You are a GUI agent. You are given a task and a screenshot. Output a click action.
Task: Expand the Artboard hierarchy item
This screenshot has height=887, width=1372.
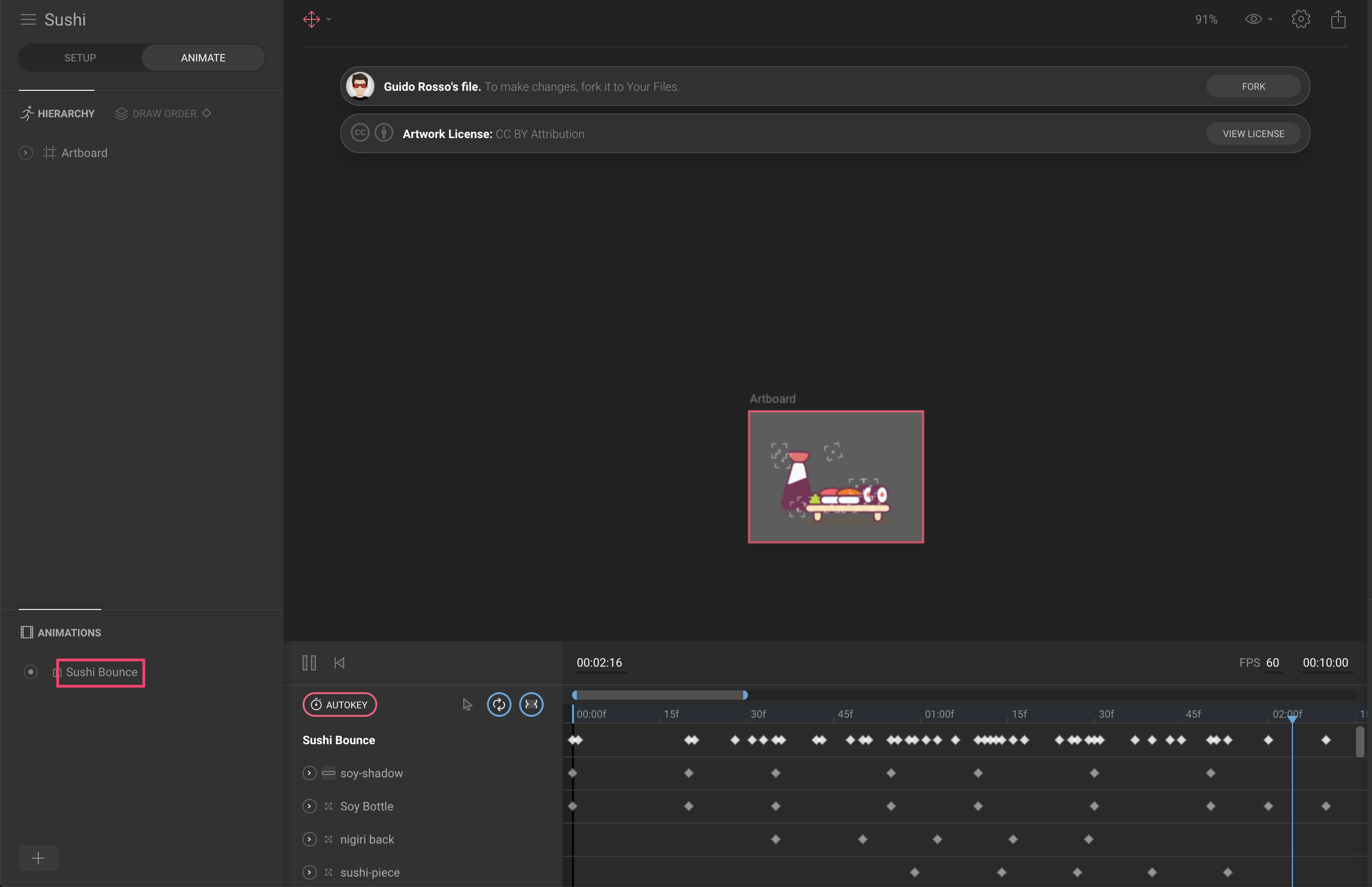(x=26, y=153)
